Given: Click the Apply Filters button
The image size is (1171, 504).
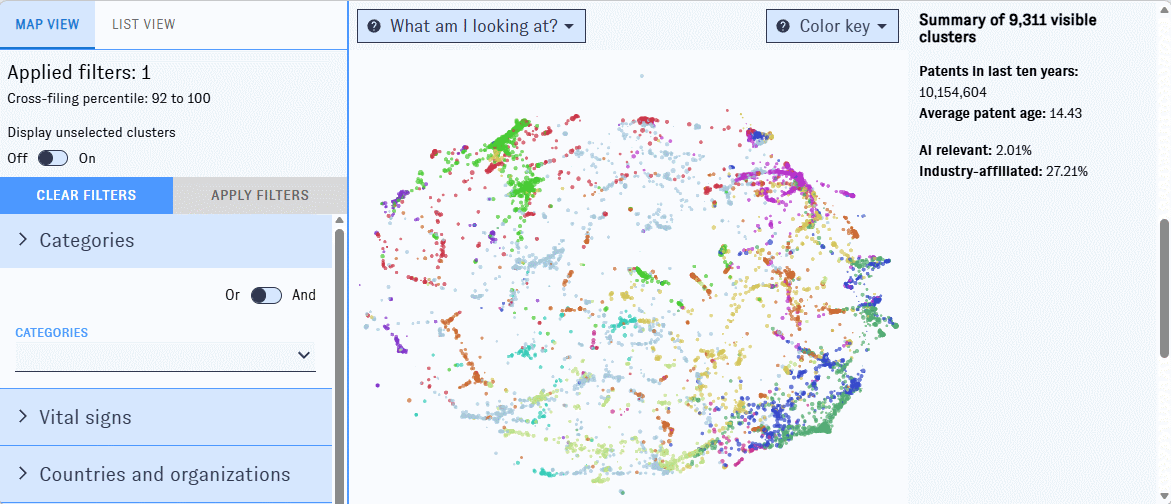Looking at the screenshot, I should pyautogui.click(x=260, y=196).
